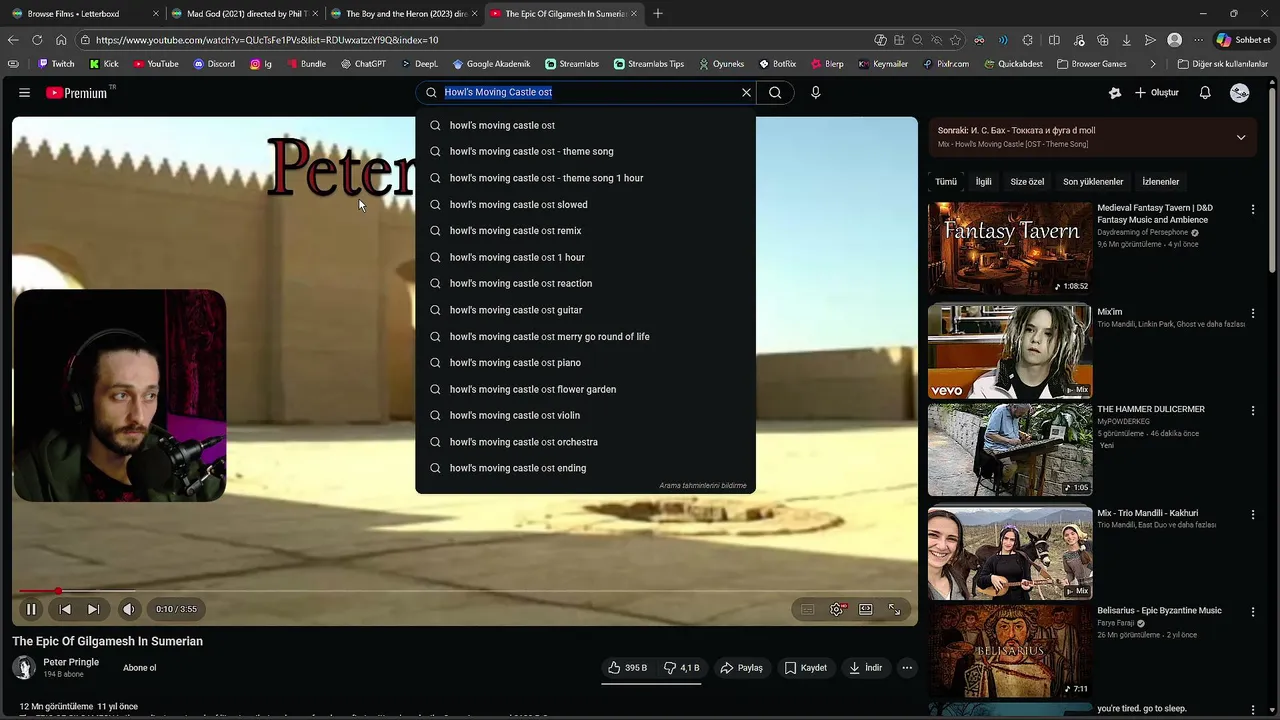Switch to Browse Films Letterboxd tab
The height and width of the screenshot is (720, 1280).
point(84,14)
